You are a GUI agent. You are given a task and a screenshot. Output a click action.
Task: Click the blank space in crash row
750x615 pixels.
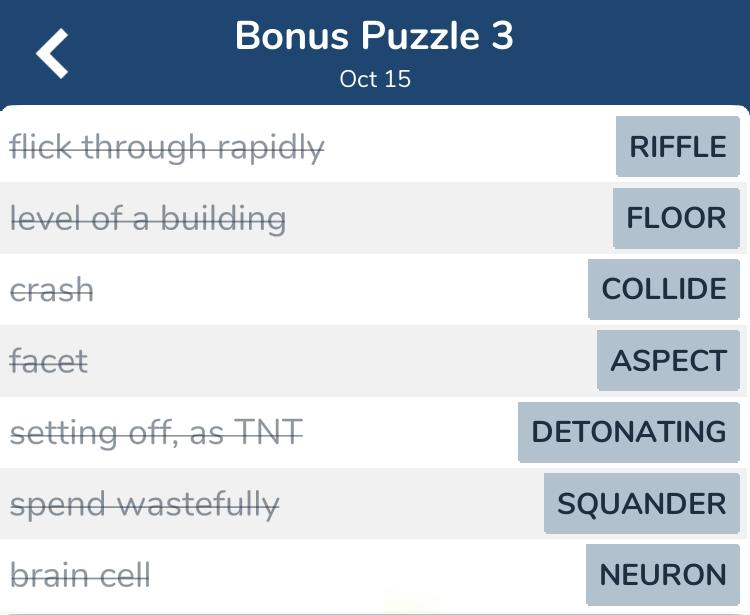pos(341,289)
